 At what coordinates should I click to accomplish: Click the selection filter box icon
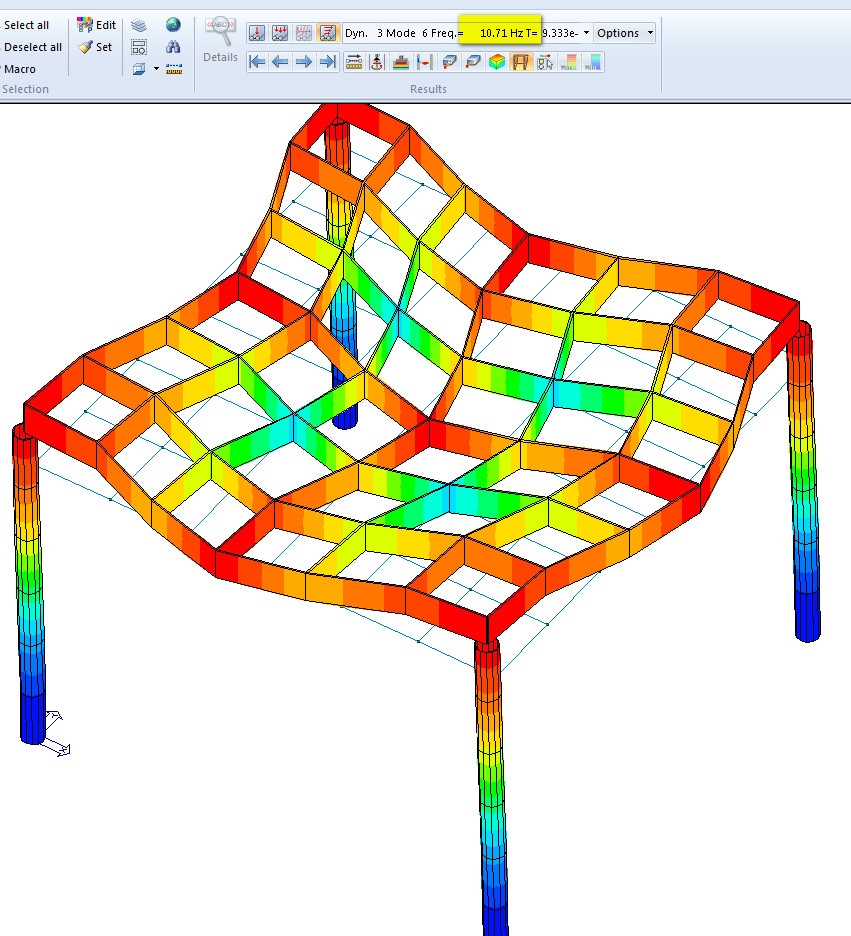coord(139,47)
